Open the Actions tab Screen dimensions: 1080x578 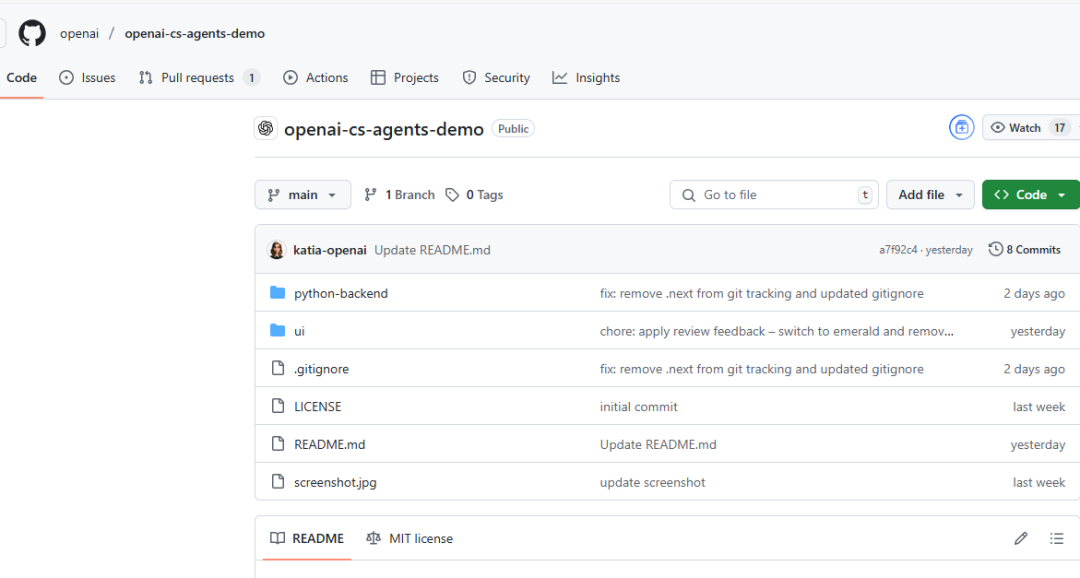click(x=315, y=78)
